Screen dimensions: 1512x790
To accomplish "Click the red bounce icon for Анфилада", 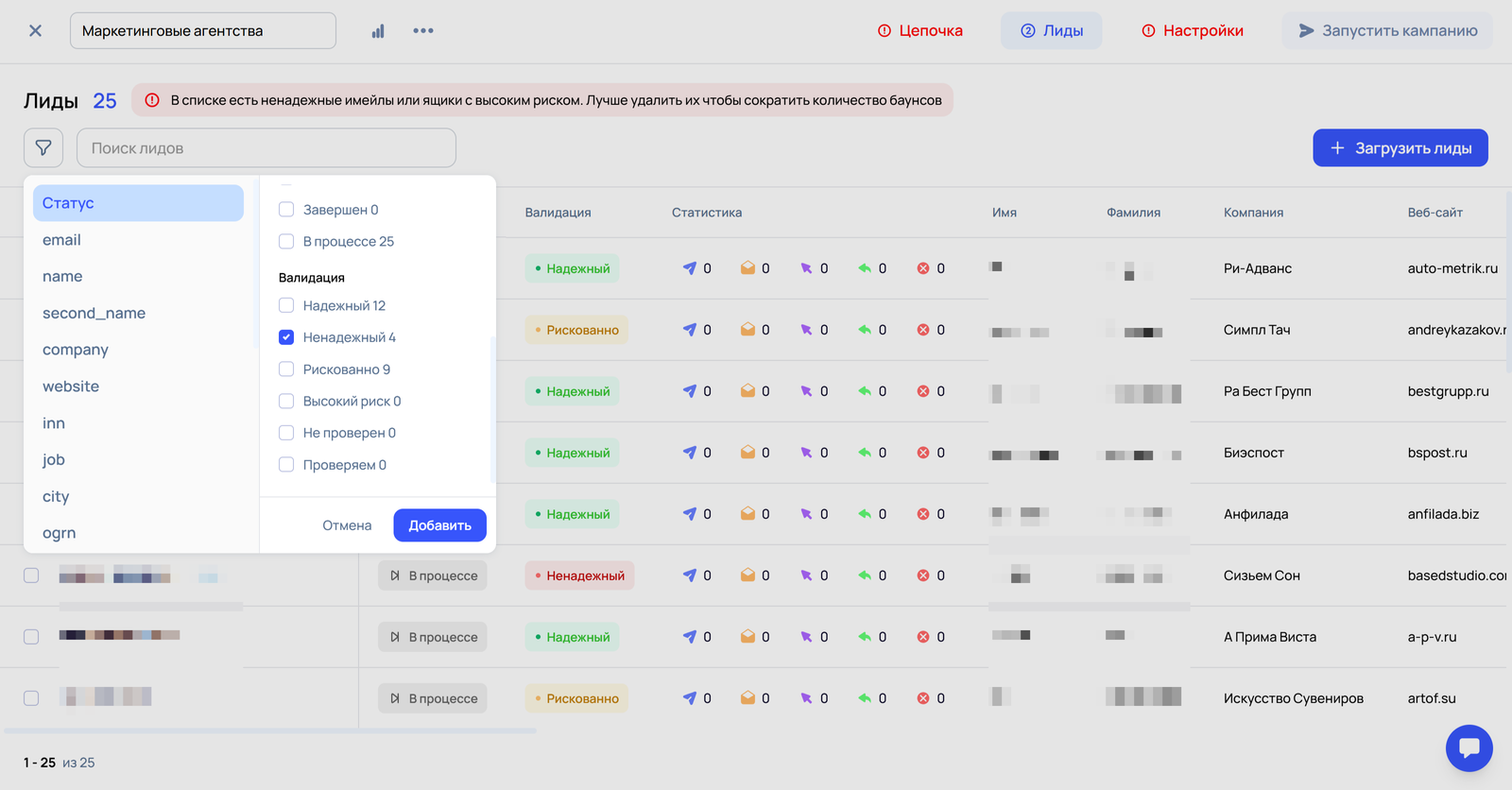I will (x=923, y=514).
